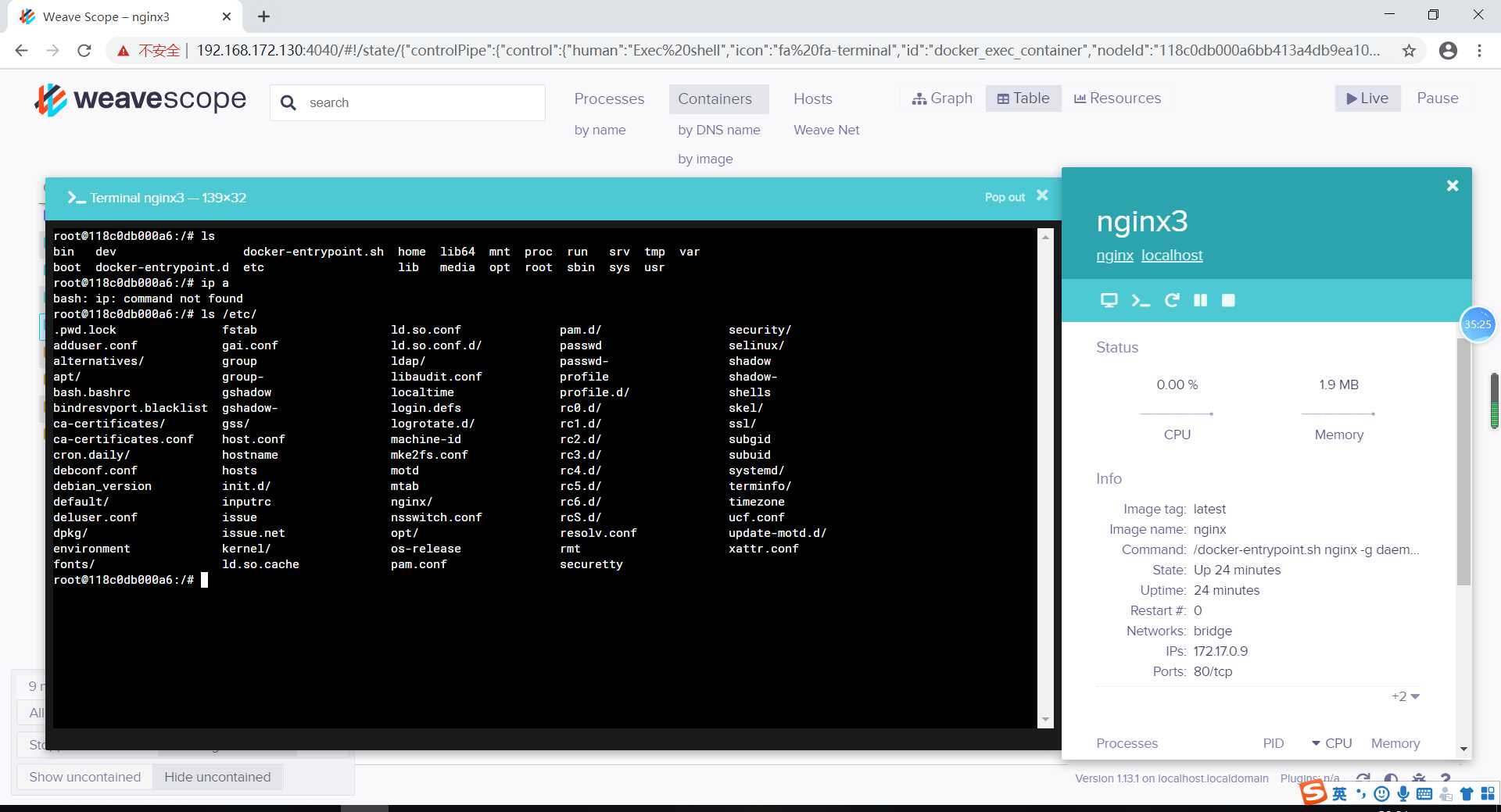Screen dimensions: 1501x812
Task: Click the Memory usage sparkline
Action: (x=1338, y=413)
